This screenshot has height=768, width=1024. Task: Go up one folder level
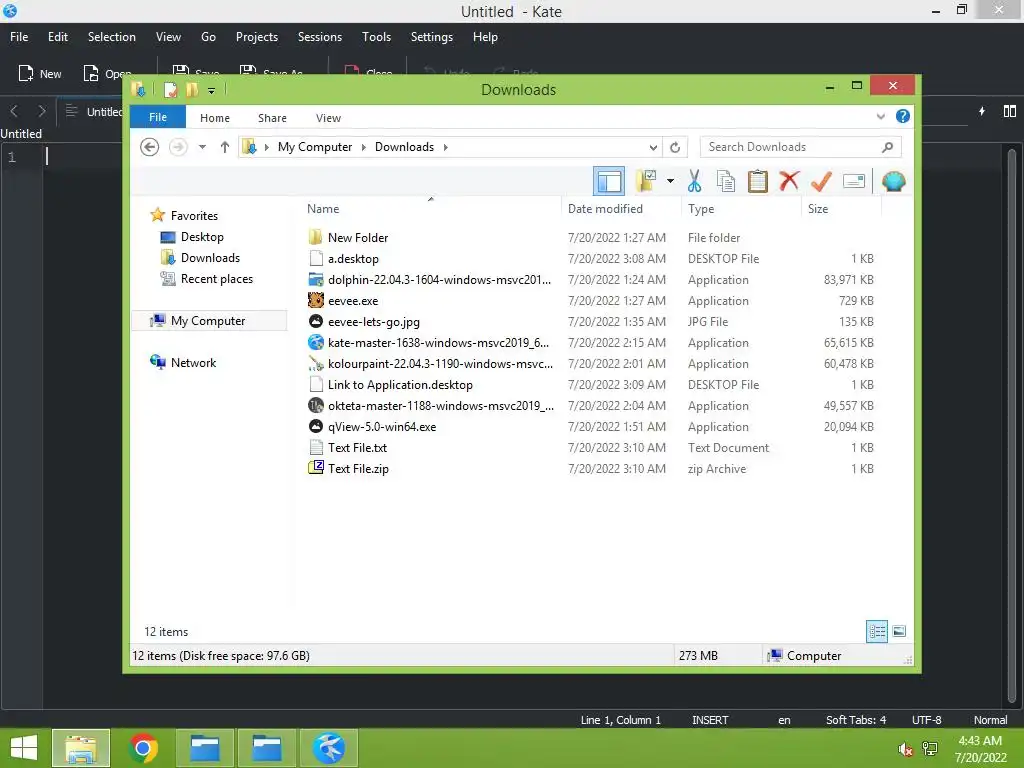pos(225,147)
